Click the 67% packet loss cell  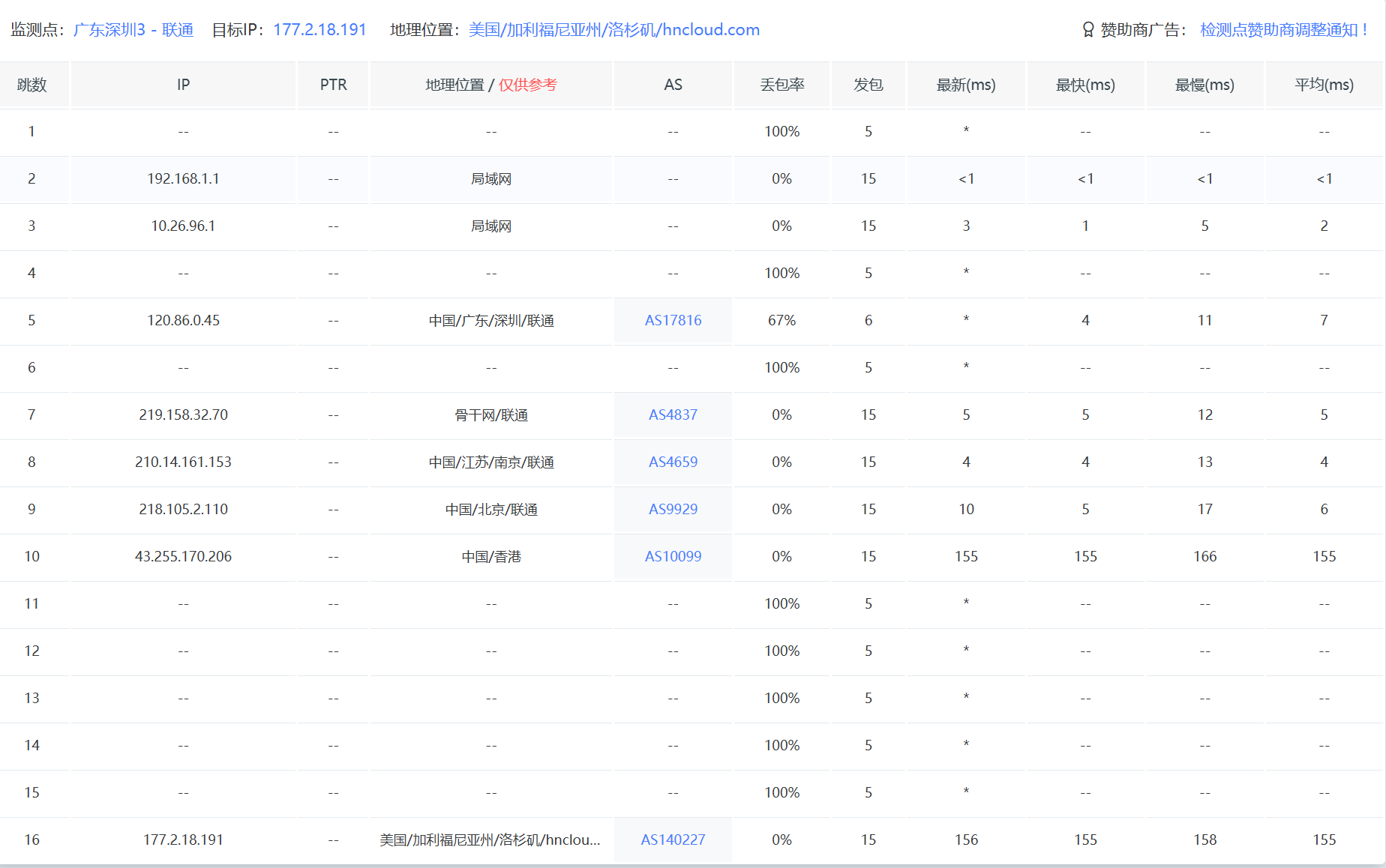pos(782,320)
